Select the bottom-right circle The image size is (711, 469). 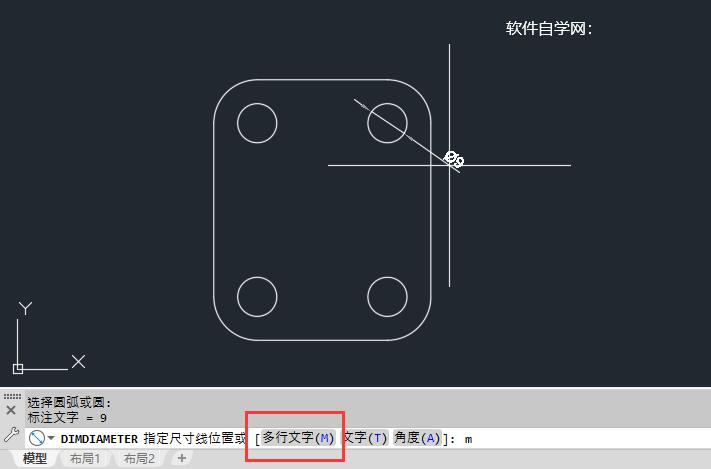387,297
